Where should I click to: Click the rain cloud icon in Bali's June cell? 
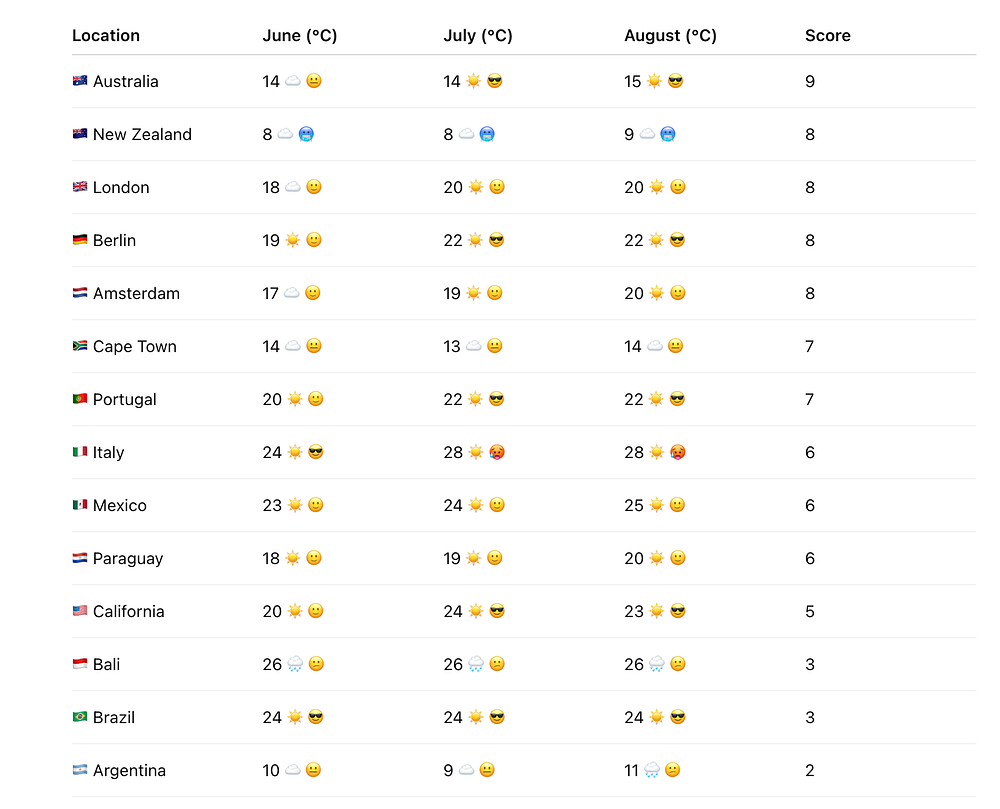pyautogui.click(x=294, y=664)
